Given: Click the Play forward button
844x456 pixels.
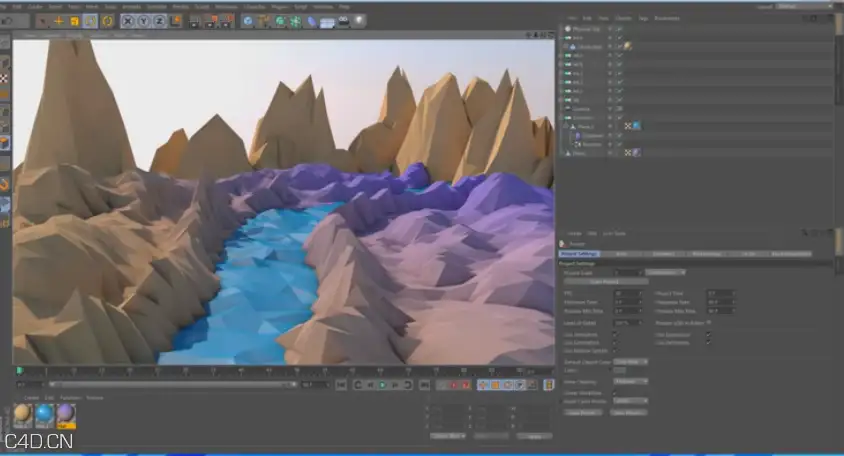Looking at the screenshot, I should coord(383,385).
